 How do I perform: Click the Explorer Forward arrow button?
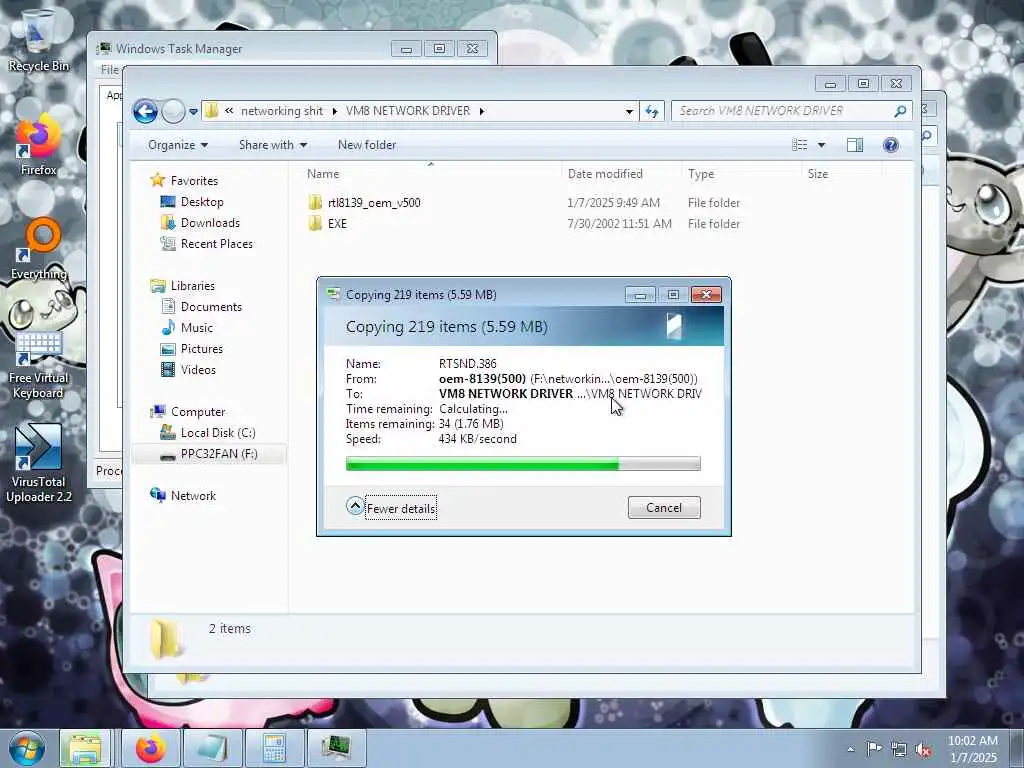(x=173, y=112)
